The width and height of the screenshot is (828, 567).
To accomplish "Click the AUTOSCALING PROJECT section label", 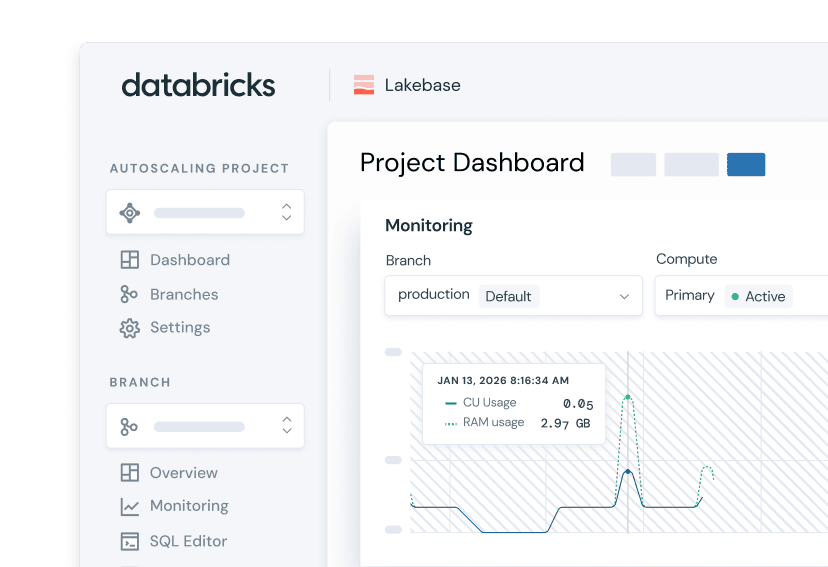I will pos(200,168).
